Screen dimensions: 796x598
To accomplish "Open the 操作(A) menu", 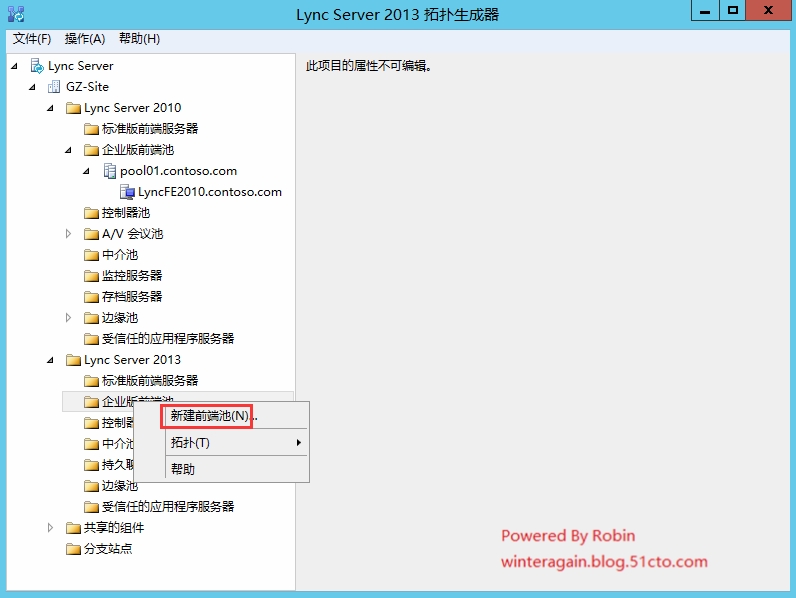I will pos(85,39).
